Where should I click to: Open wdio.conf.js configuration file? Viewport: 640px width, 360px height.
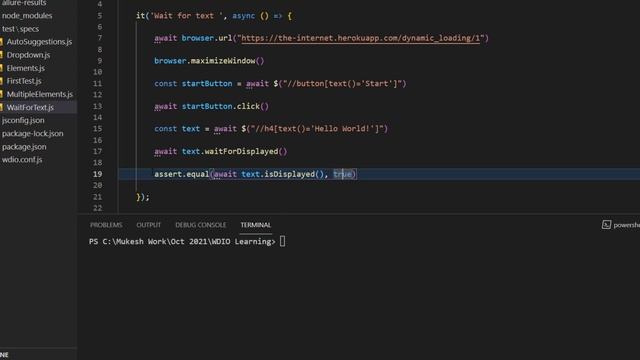tap(22, 160)
